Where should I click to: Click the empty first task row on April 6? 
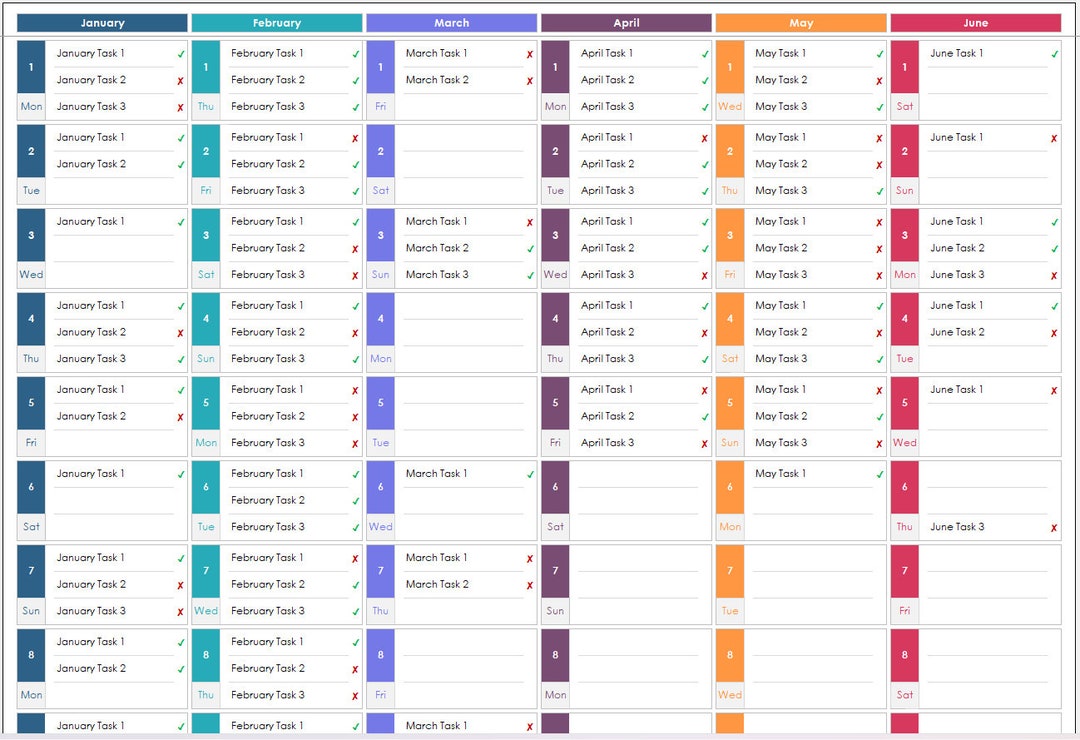coord(643,473)
